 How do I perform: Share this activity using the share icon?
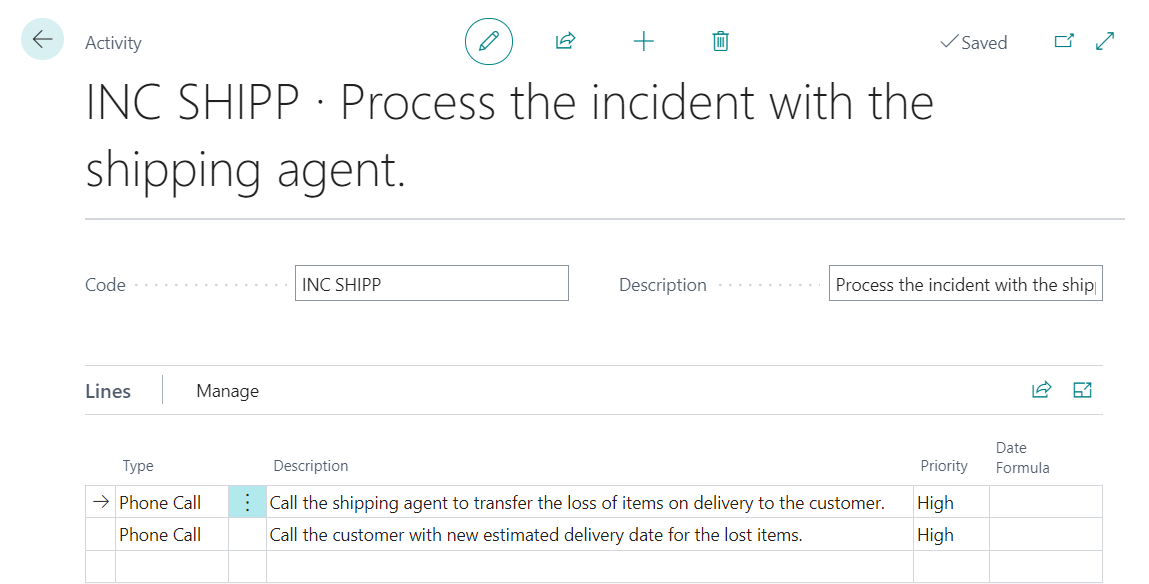(565, 41)
